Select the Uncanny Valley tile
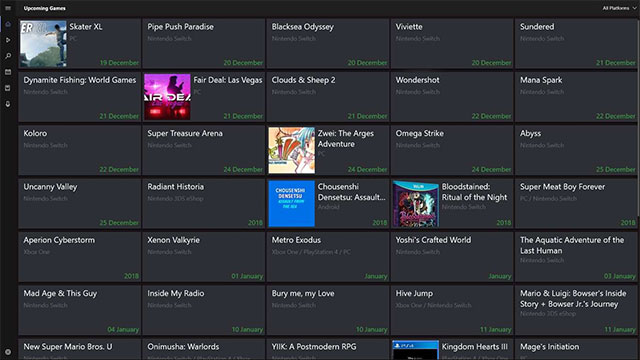The width and height of the screenshot is (640, 360). pyautogui.click(x=80, y=204)
